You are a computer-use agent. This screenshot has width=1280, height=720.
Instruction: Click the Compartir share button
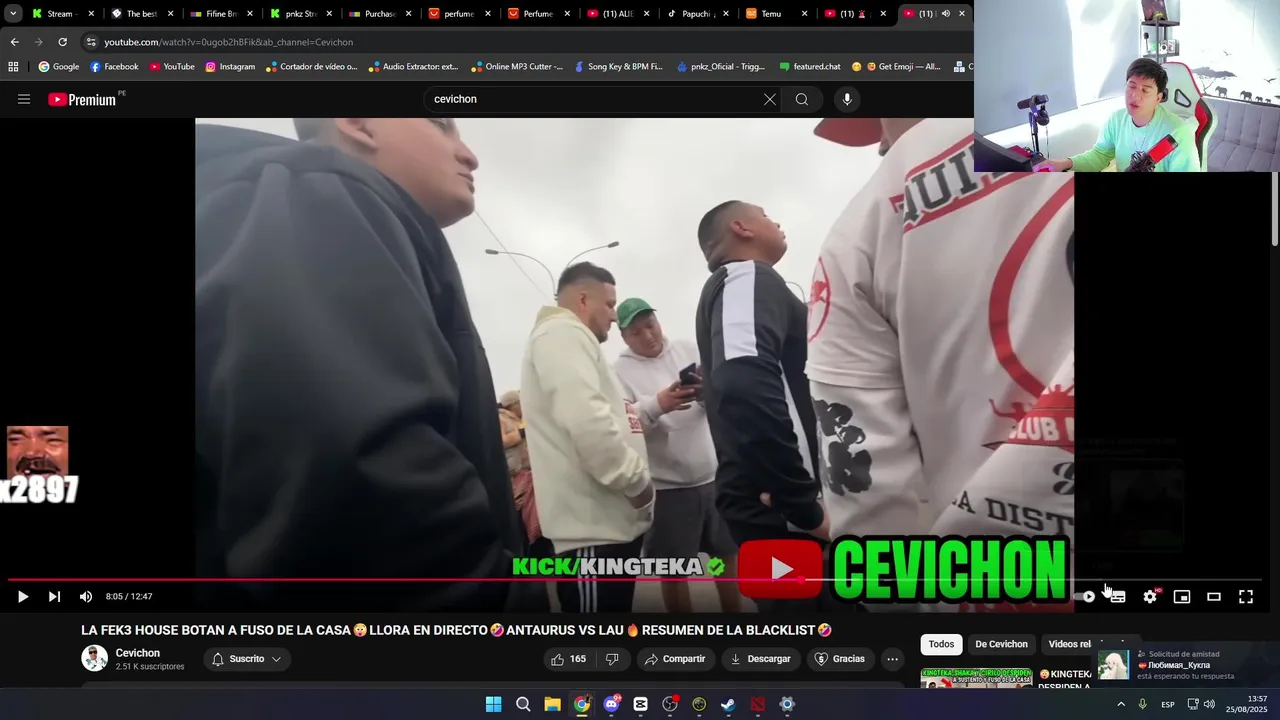pos(675,659)
